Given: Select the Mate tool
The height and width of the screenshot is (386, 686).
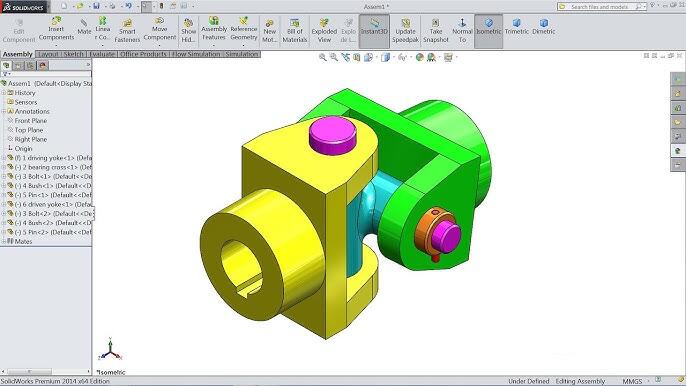Looking at the screenshot, I should tap(84, 26).
